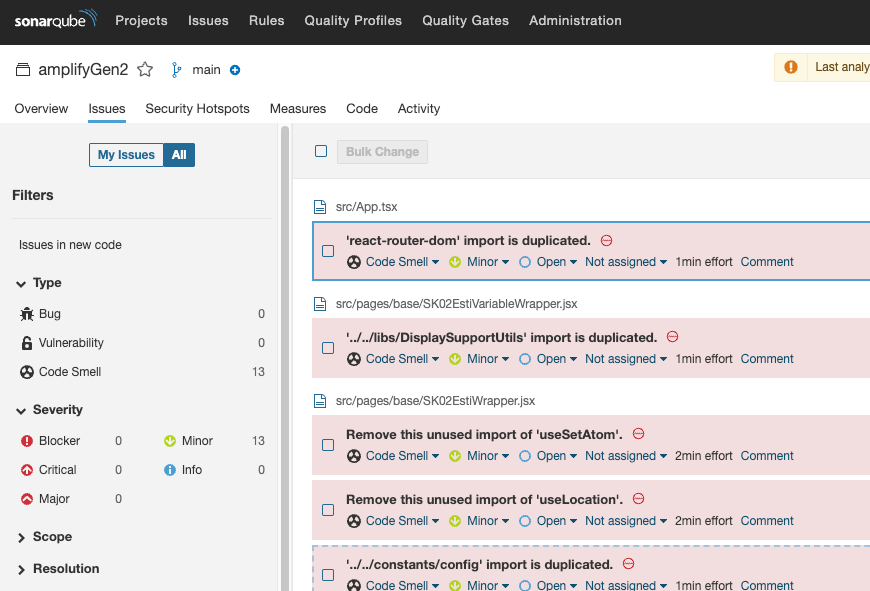The height and width of the screenshot is (591, 870).
Task: Open status Open dropdown on DisplaySupportUtils issue
Action: click(548, 359)
